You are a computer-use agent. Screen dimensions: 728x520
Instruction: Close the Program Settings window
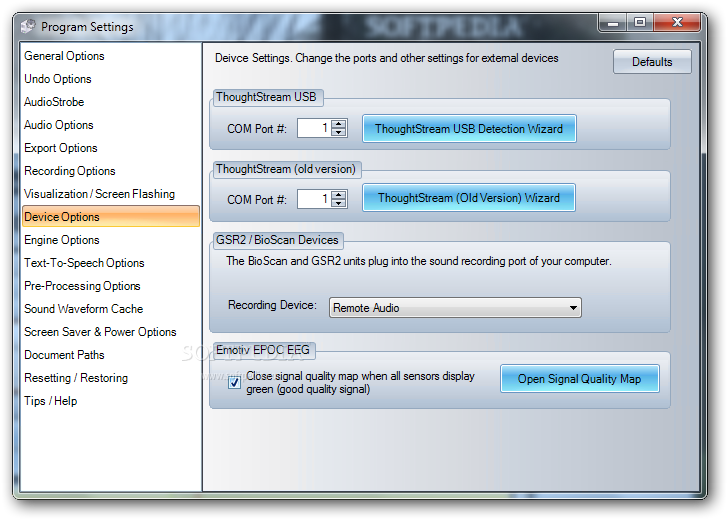[677, 22]
